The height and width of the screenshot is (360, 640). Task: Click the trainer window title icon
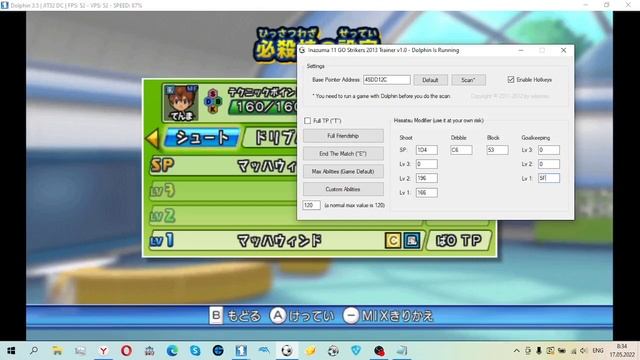point(302,50)
